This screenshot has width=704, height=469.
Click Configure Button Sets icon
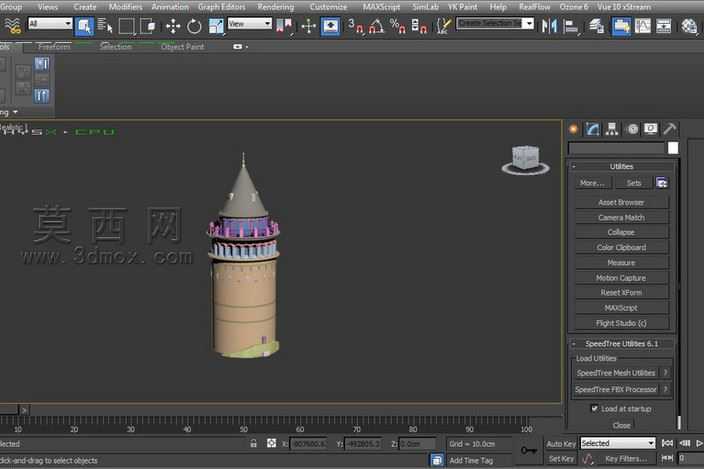pos(662,183)
